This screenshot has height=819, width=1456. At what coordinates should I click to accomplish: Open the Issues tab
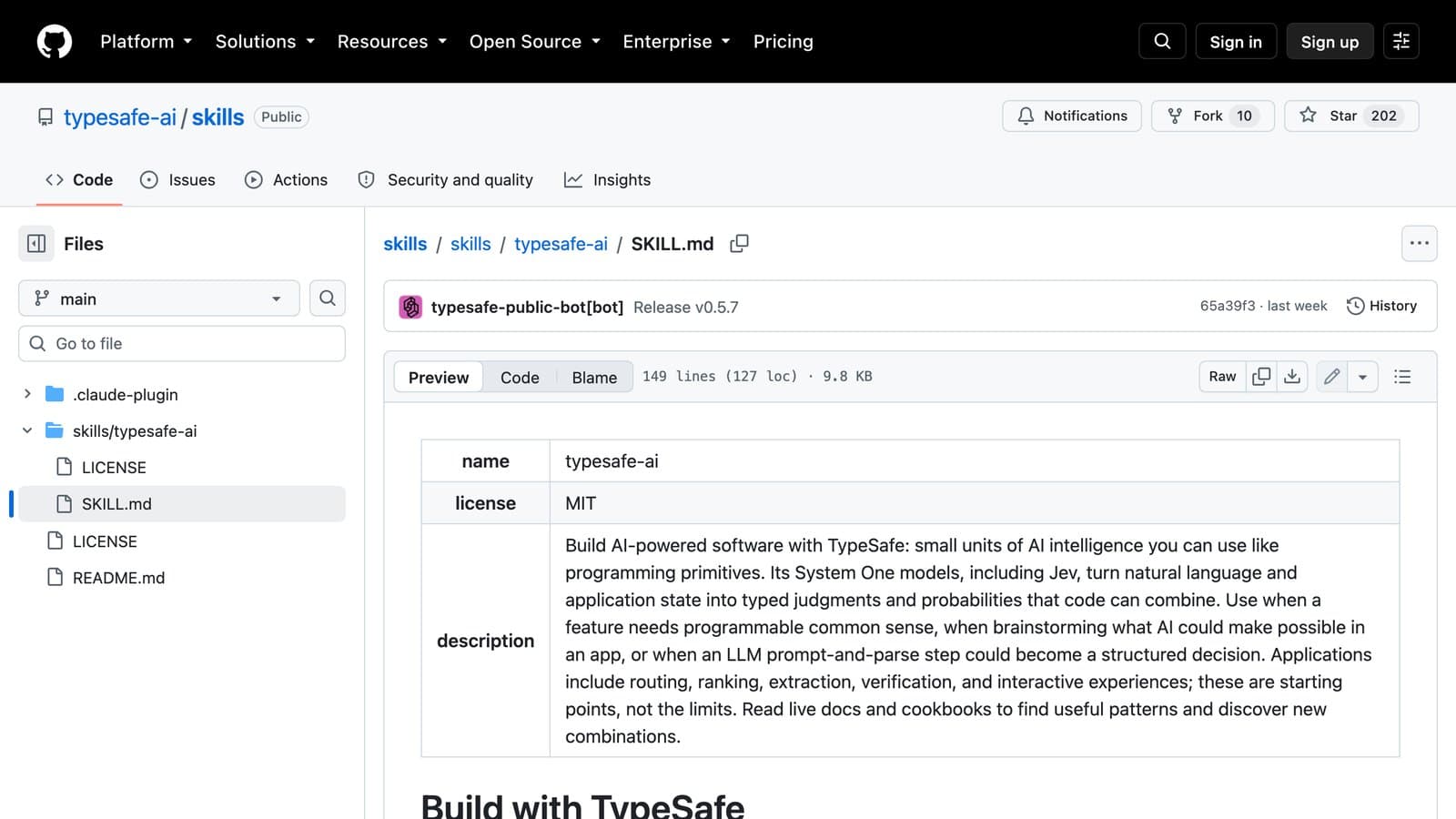(x=177, y=180)
